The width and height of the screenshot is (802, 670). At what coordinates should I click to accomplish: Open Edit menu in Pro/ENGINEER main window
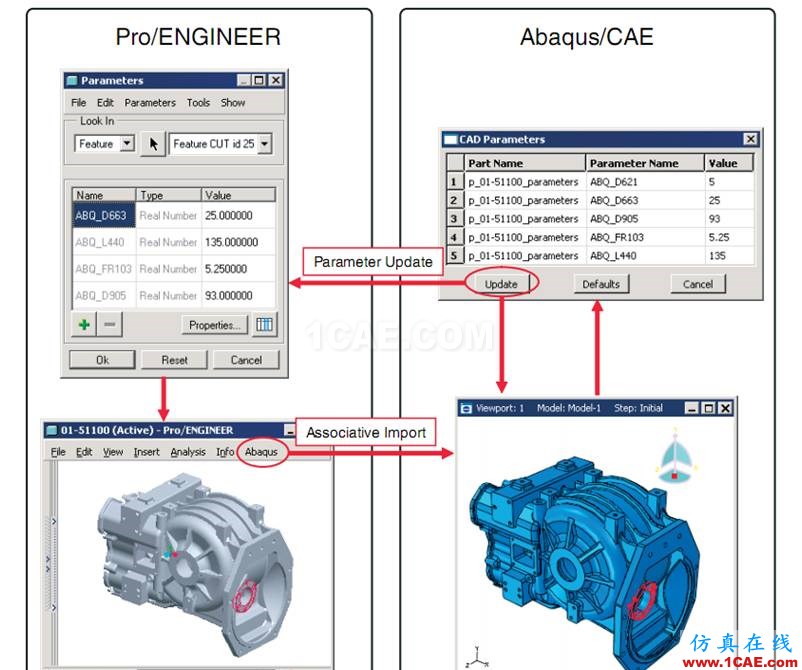point(84,452)
